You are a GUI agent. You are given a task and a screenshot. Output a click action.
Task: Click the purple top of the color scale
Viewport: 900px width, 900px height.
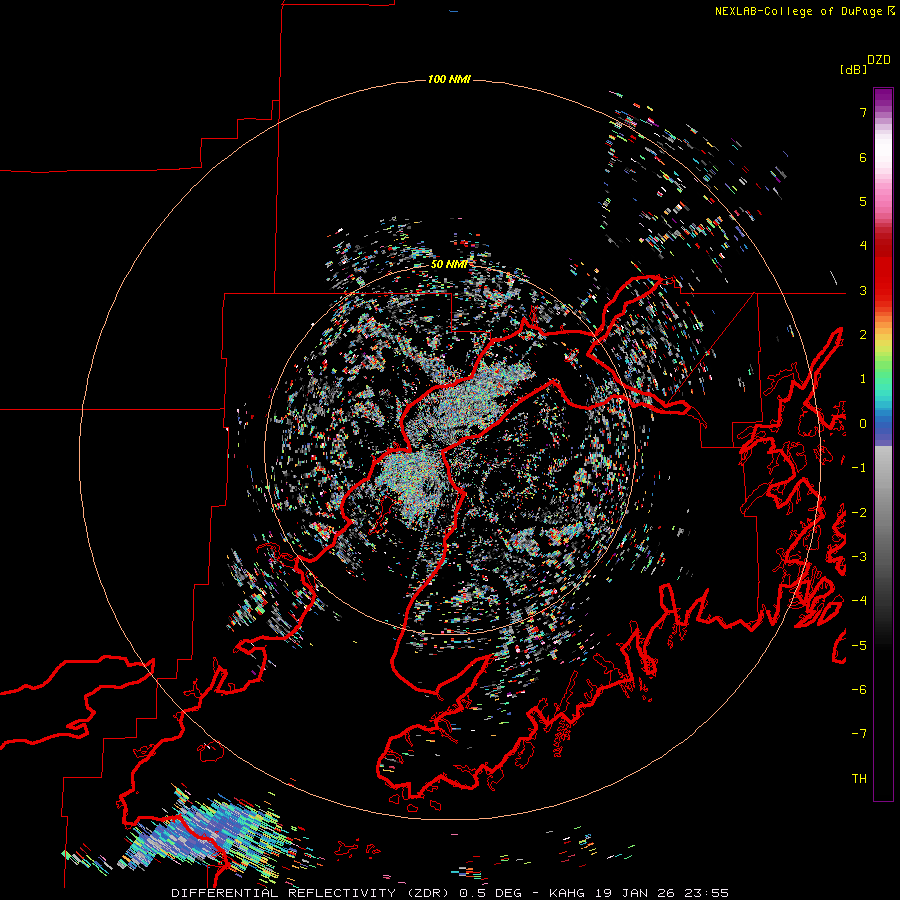click(883, 99)
